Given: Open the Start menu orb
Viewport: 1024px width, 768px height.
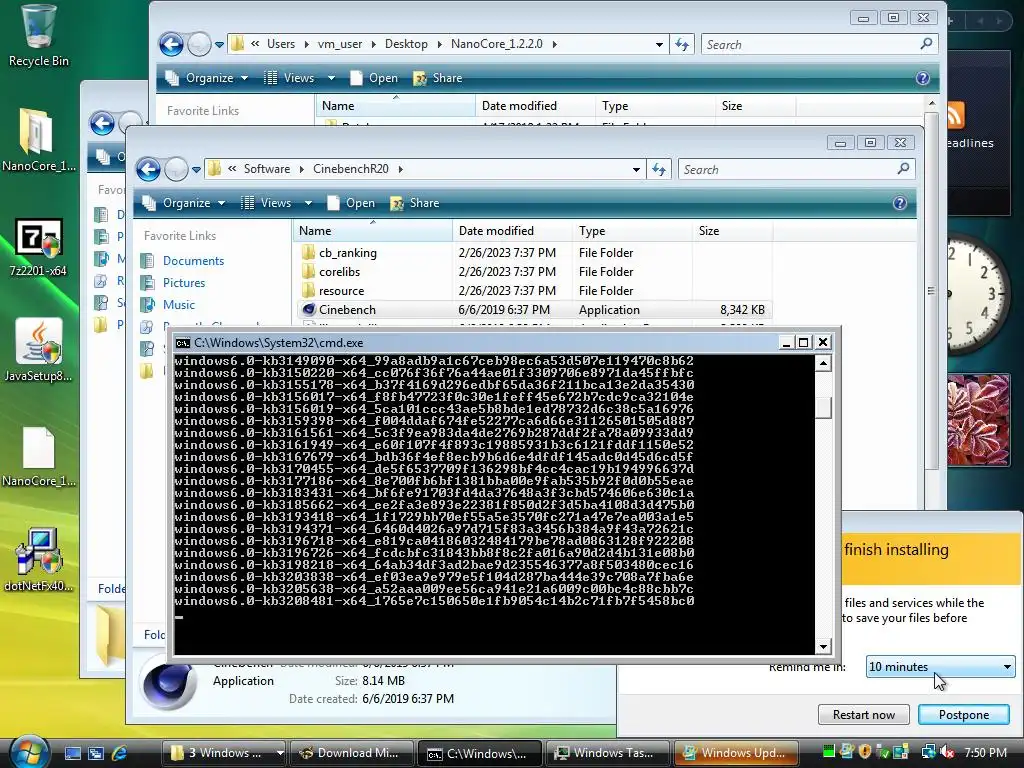Looking at the screenshot, I should click(x=29, y=752).
